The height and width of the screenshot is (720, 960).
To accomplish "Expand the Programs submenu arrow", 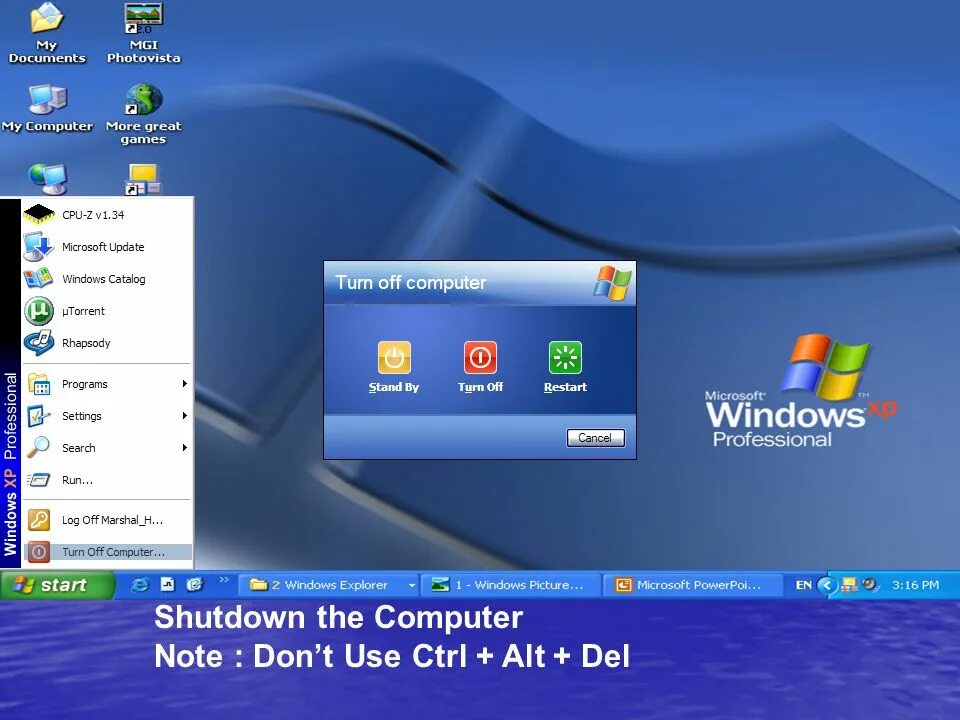I will click(x=184, y=384).
